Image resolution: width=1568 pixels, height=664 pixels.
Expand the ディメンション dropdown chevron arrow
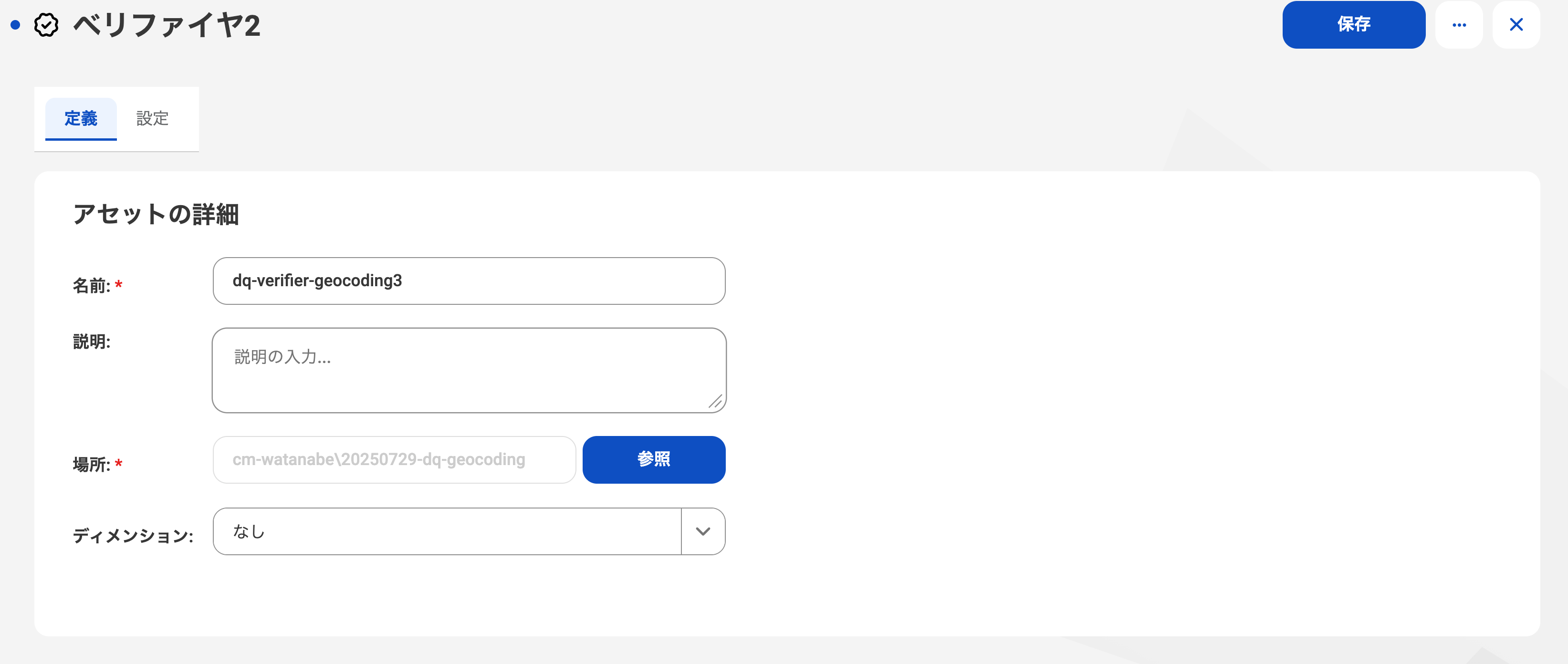[703, 531]
